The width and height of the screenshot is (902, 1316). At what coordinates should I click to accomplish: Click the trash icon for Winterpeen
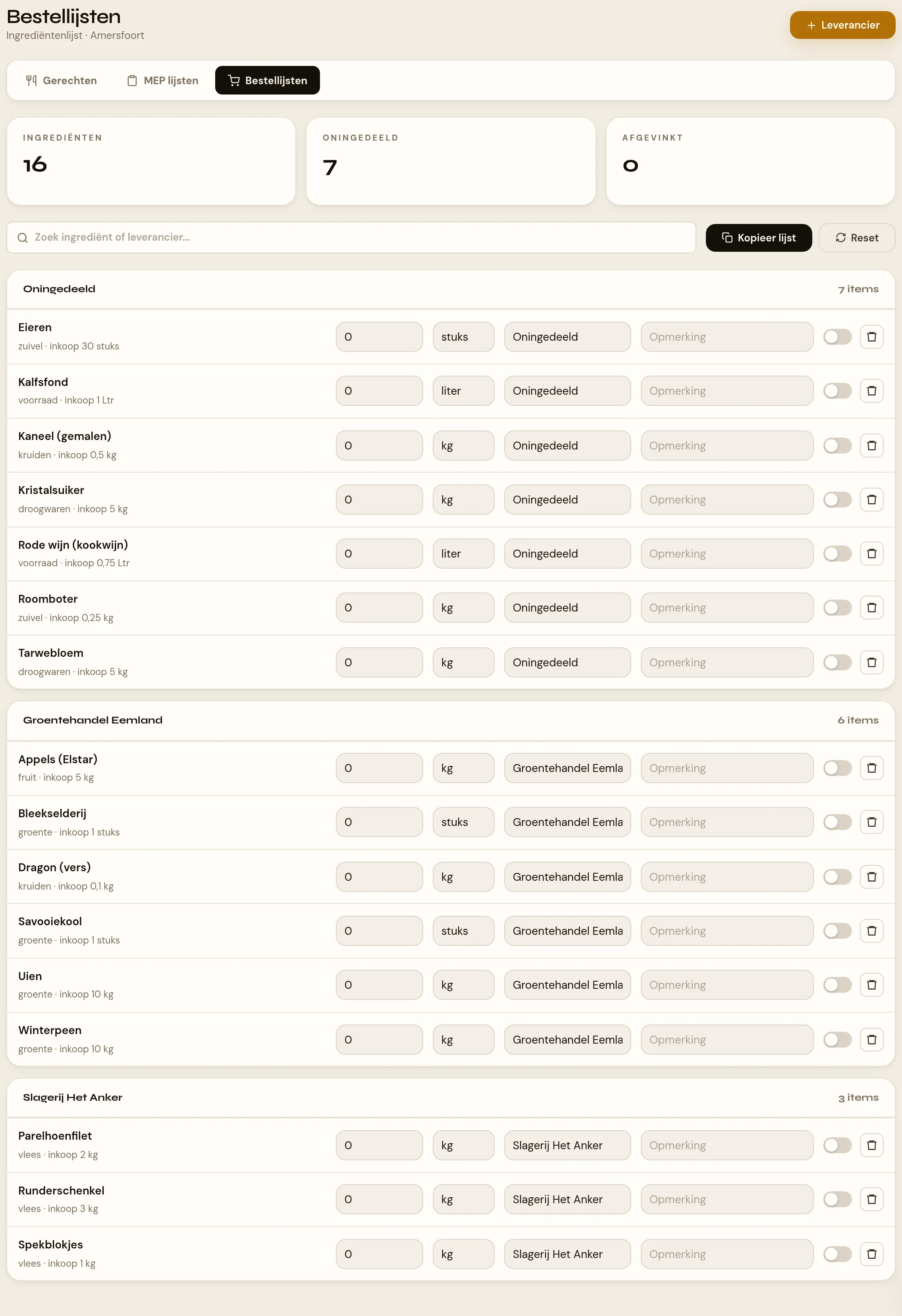[871, 1040]
